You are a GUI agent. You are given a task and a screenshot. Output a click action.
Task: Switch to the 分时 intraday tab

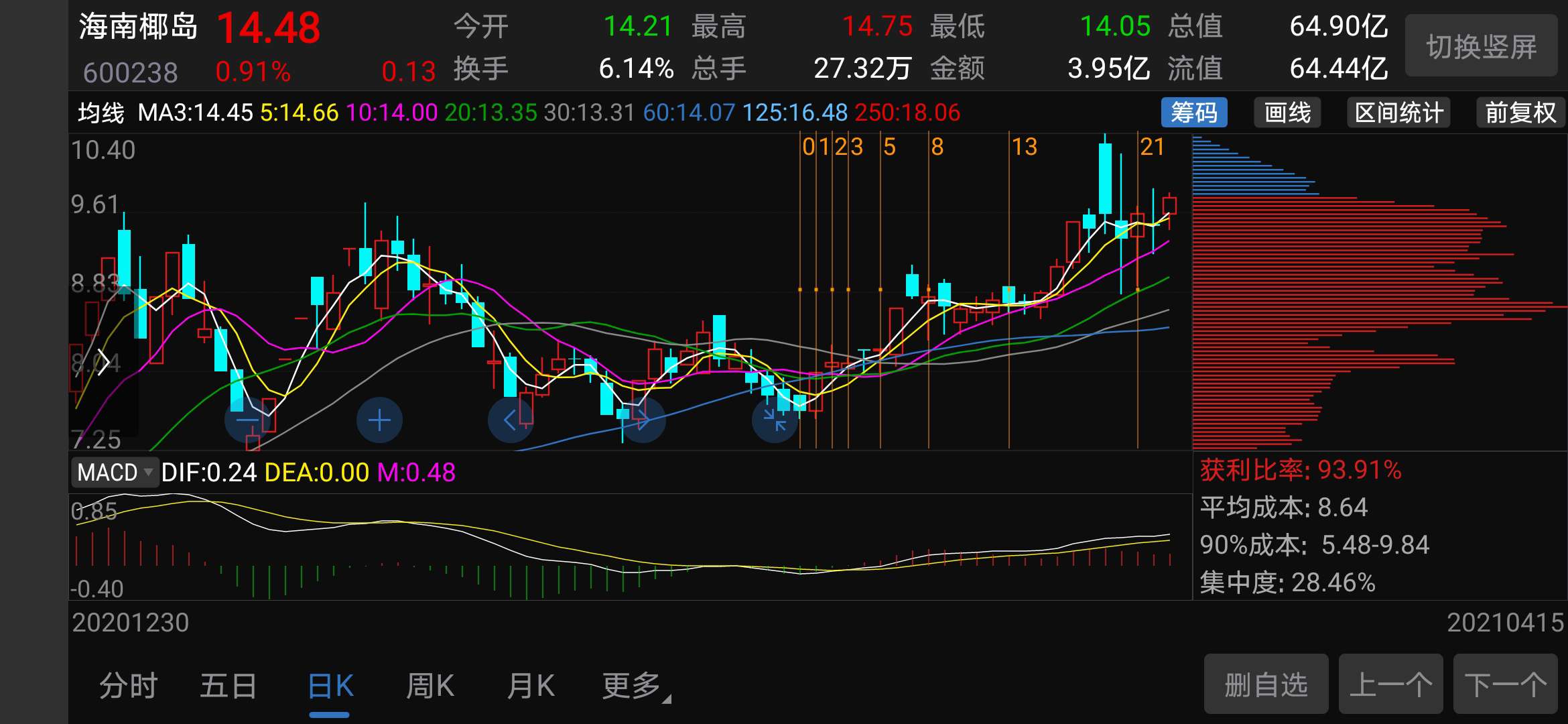pyautogui.click(x=127, y=685)
